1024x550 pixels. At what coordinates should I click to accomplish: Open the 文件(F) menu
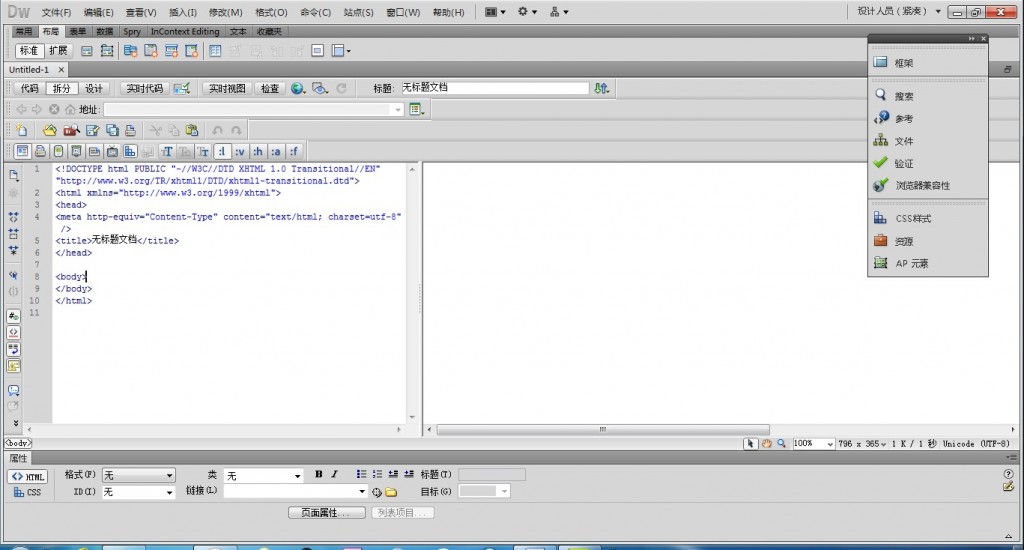pos(56,12)
